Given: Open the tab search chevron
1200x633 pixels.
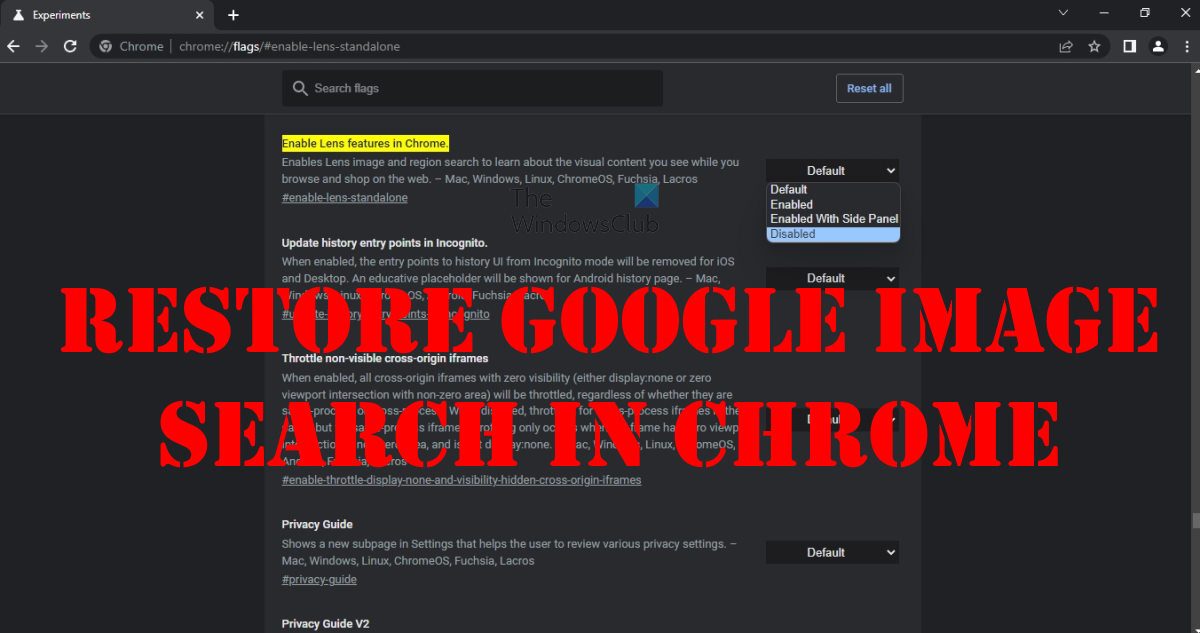Looking at the screenshot, I should pos(1065,13).
